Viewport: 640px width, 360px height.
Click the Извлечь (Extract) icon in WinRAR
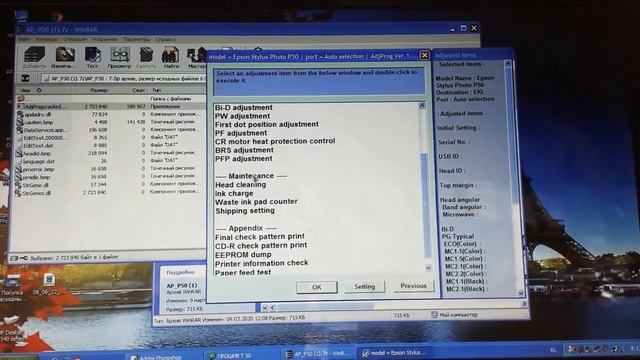(x=64, y=57)
